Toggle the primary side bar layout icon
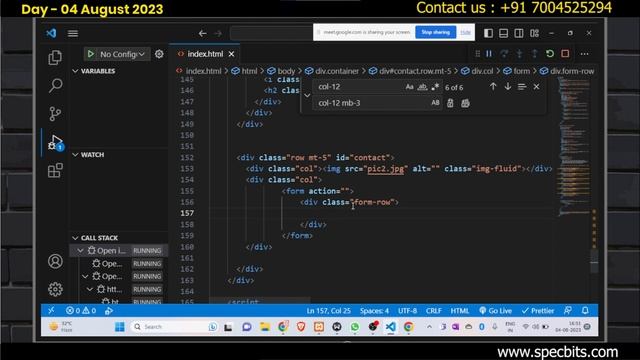The image size is (640, 360). click(488, 33)
